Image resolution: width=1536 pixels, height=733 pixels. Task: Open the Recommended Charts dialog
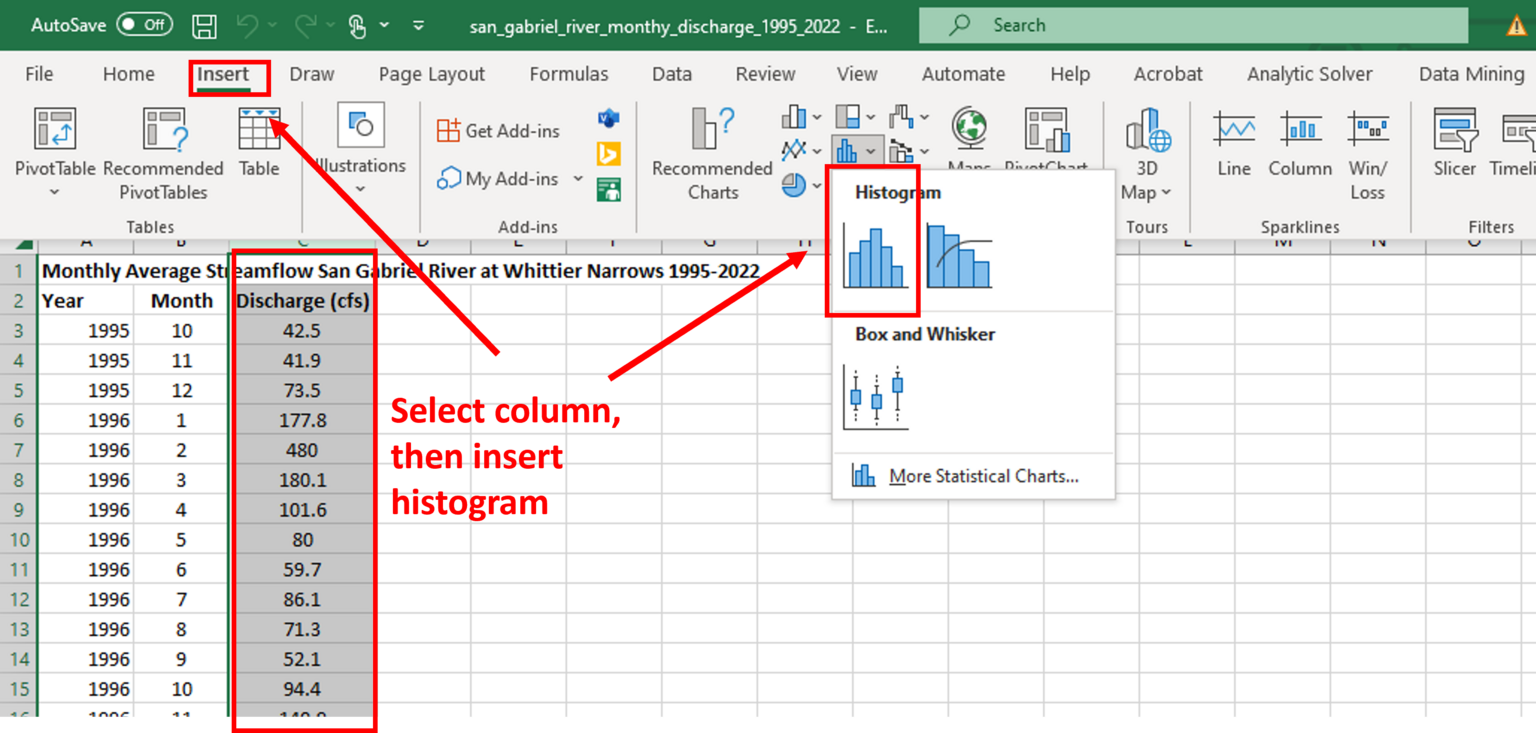click(712, 153)
